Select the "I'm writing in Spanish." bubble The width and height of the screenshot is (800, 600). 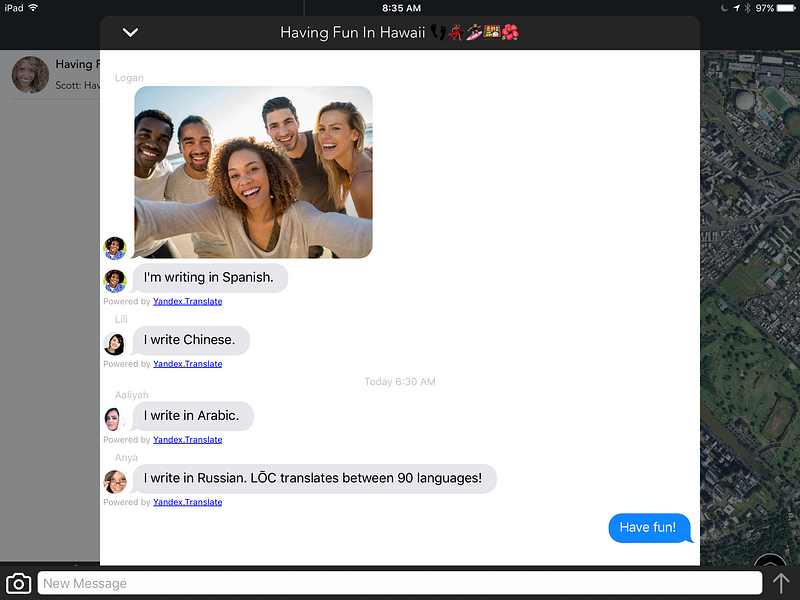210,278
